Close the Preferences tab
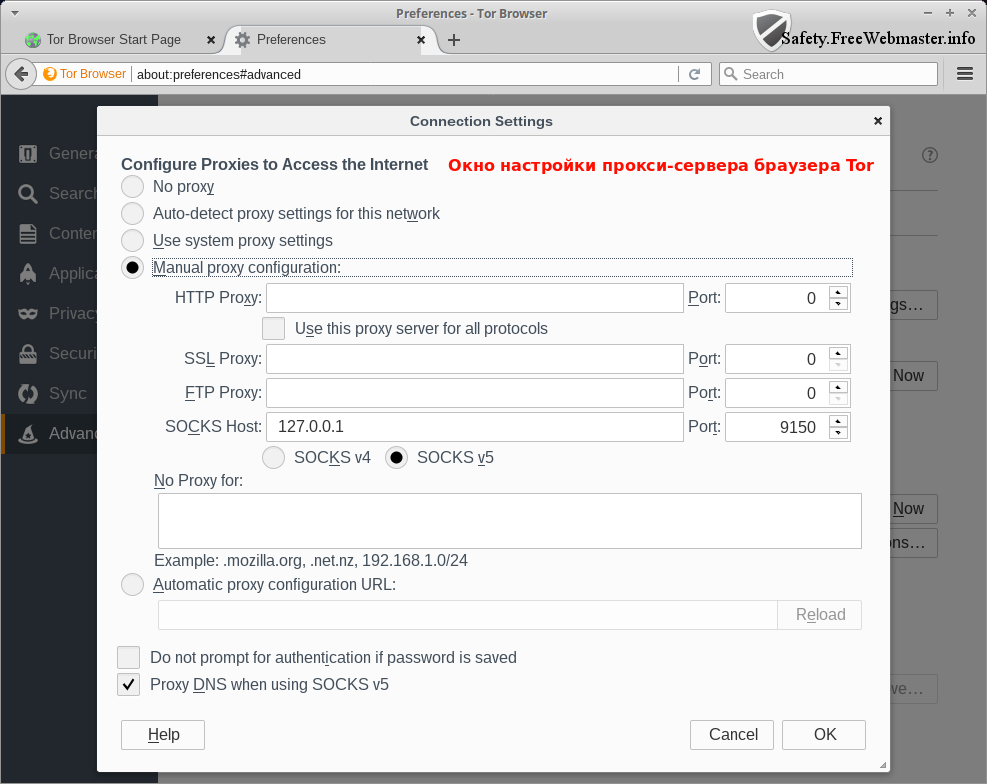Viewport: 987px width, 784px height. [421, 40]
